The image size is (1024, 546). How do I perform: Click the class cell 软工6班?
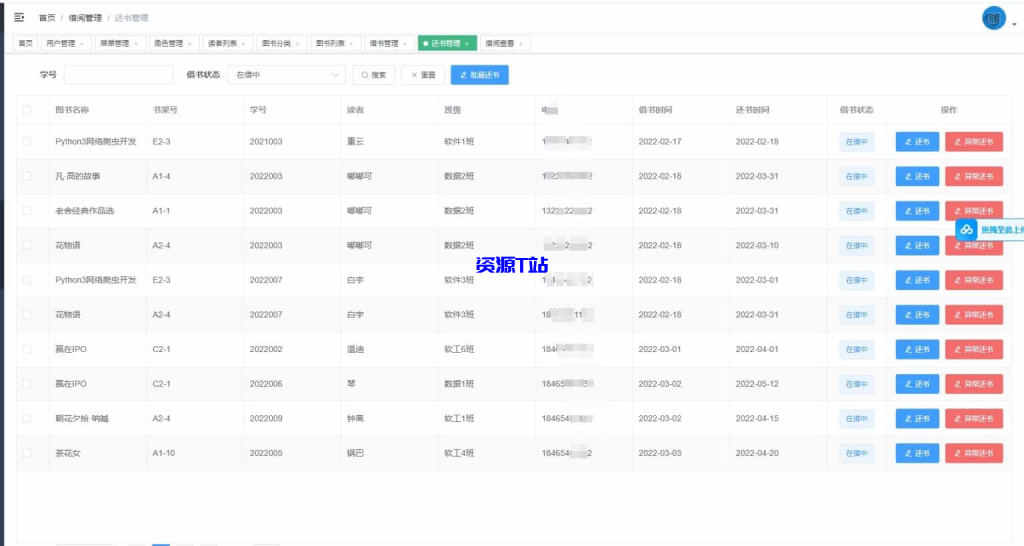pos(459,349)
